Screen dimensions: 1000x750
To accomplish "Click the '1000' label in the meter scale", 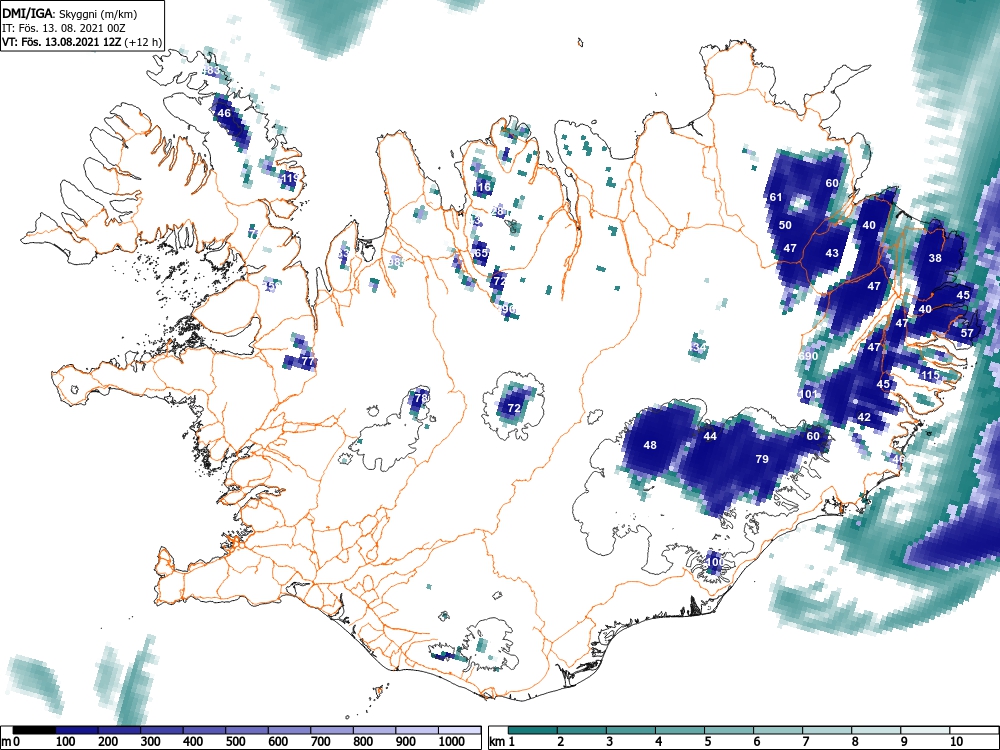I will click(x=452, y=742).
